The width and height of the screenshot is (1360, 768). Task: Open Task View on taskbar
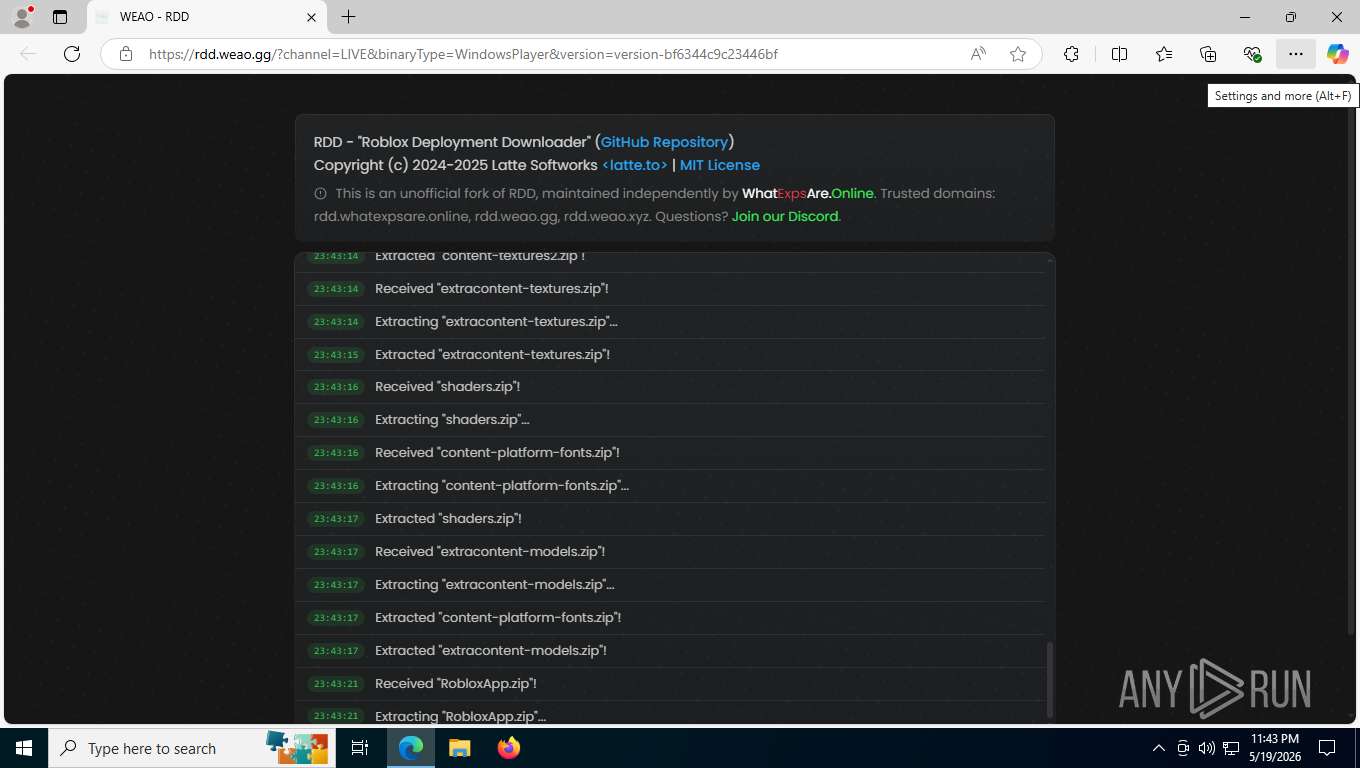point(360,748)
